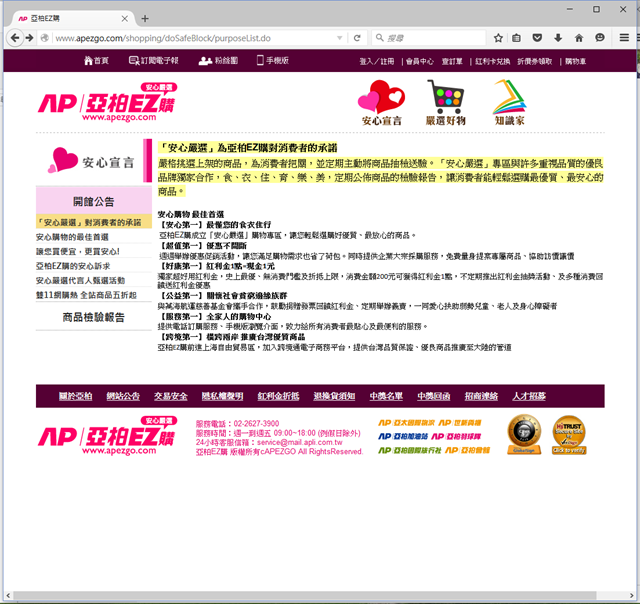Click footer link 中獎回函
This screenshot has height=604, width=640.
coord(433,396)
